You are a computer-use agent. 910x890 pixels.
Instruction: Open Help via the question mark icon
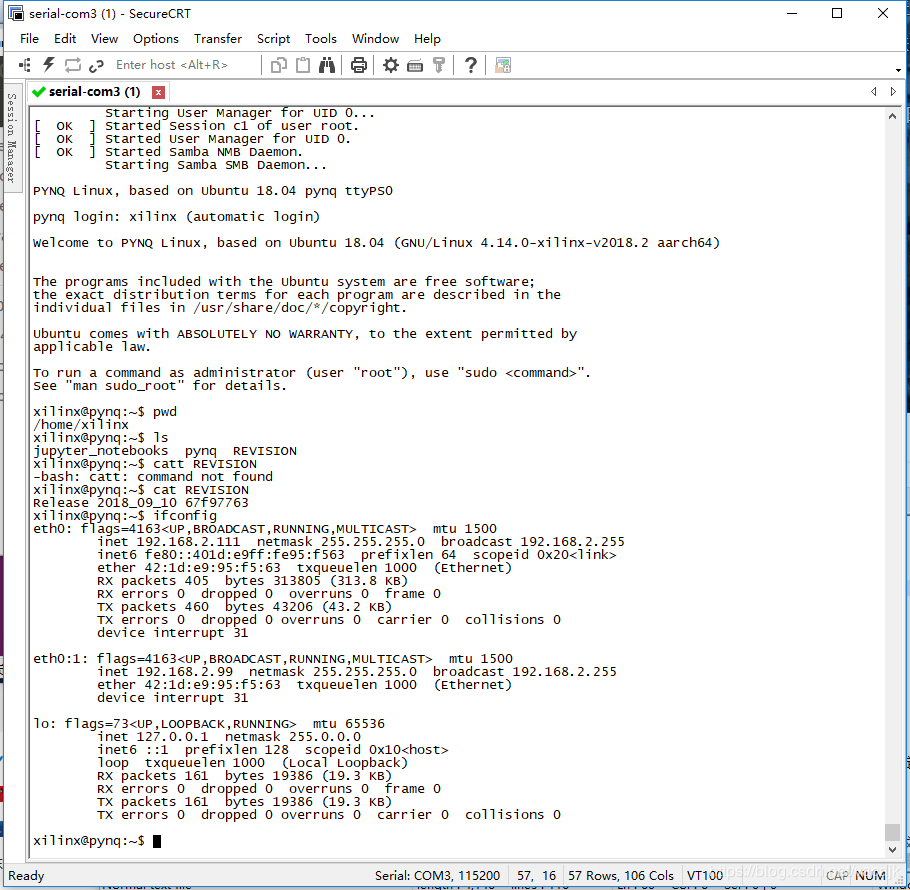(471, 65)
